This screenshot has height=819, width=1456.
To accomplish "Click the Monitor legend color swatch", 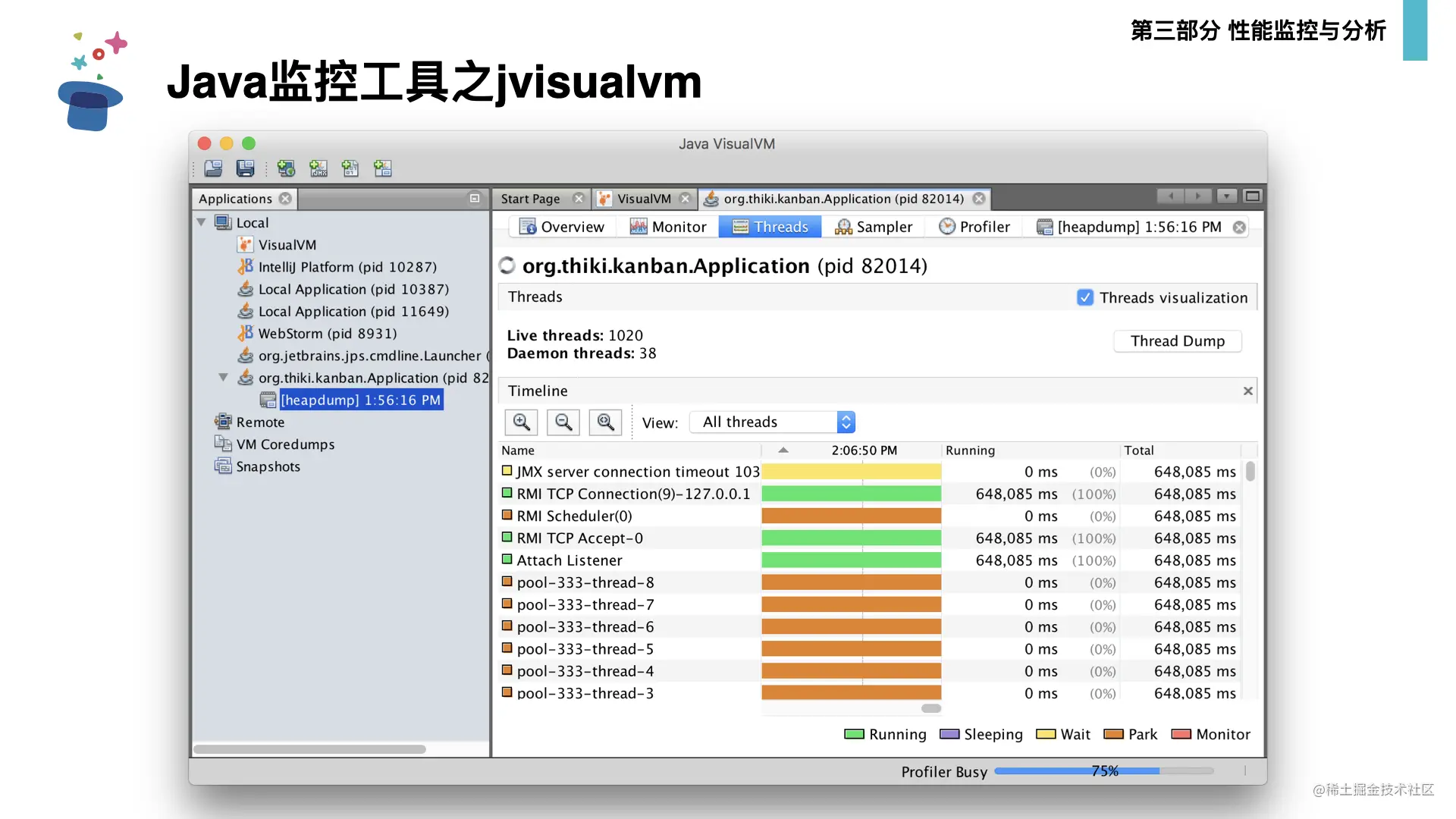I will (x=1181, y=734).
